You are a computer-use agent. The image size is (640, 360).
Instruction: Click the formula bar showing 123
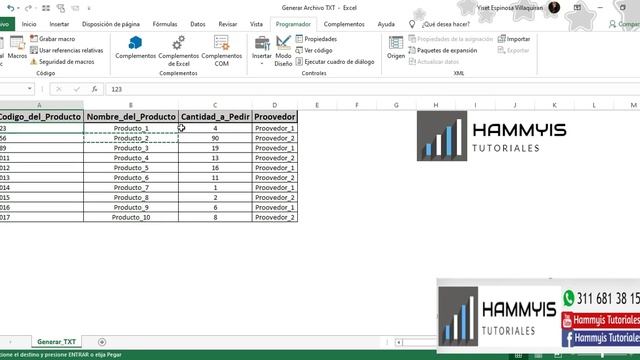click(372, 89)
